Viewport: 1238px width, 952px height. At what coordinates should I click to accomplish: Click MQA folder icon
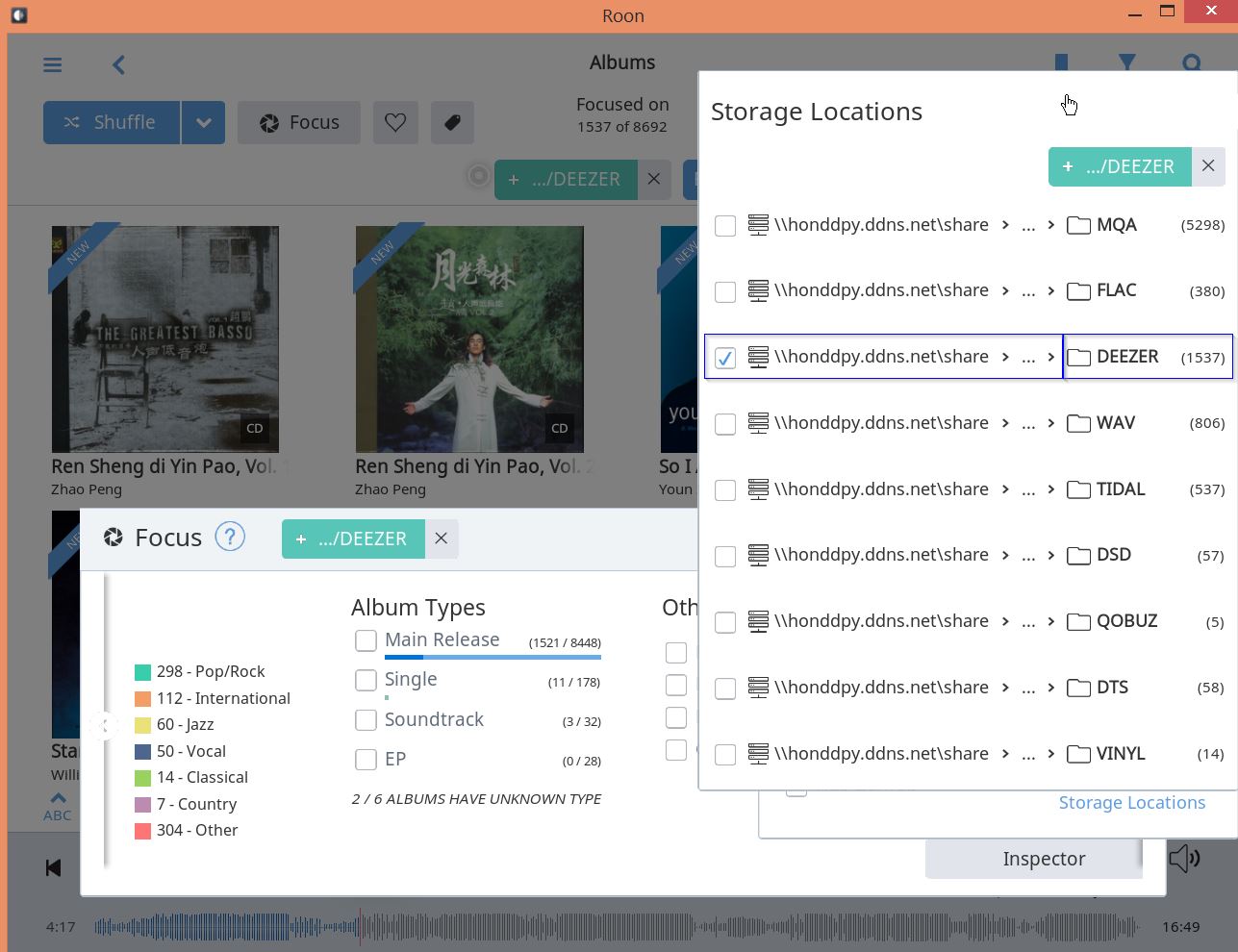click(x=1079, y=225)
